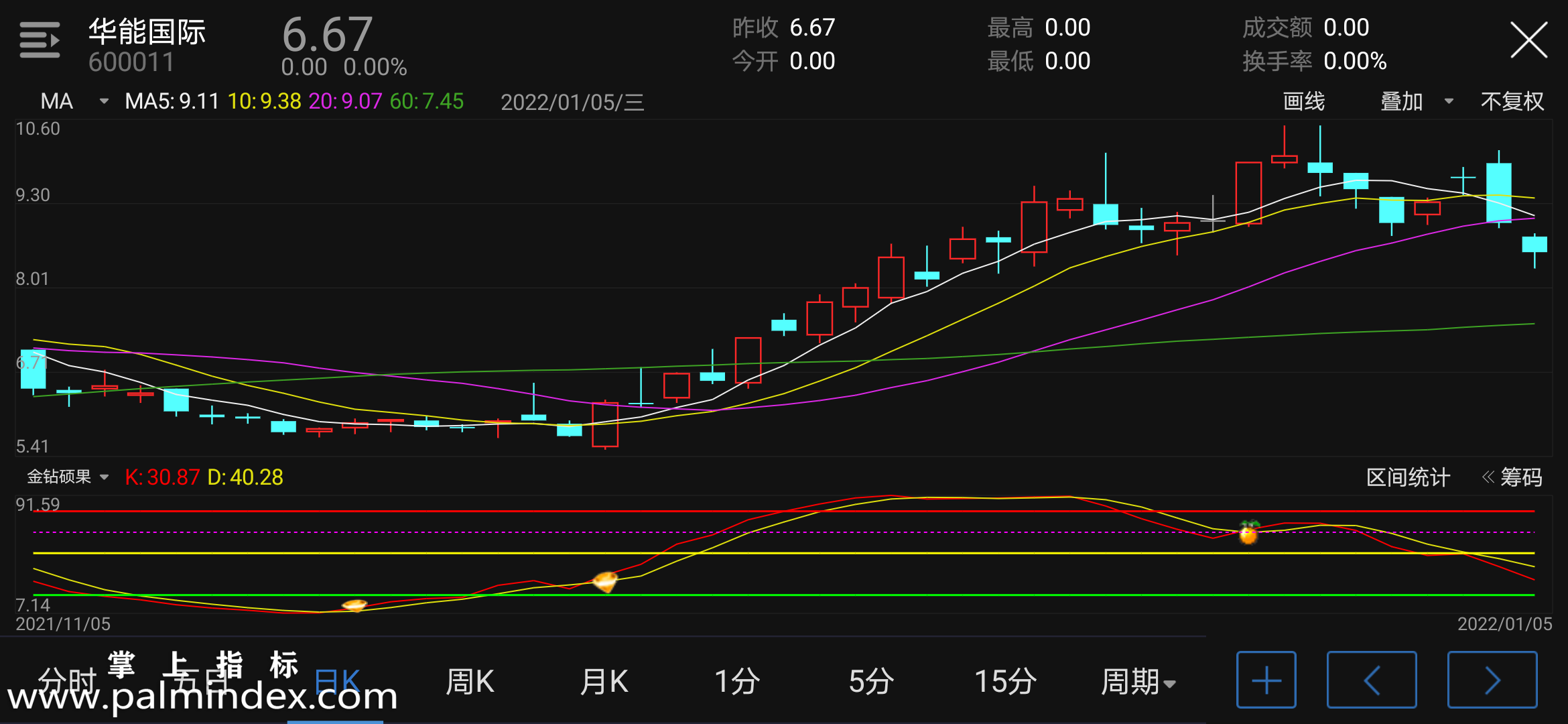Click the small diamond signal near the green line
1568x724 pixels.
pos(354,605)
